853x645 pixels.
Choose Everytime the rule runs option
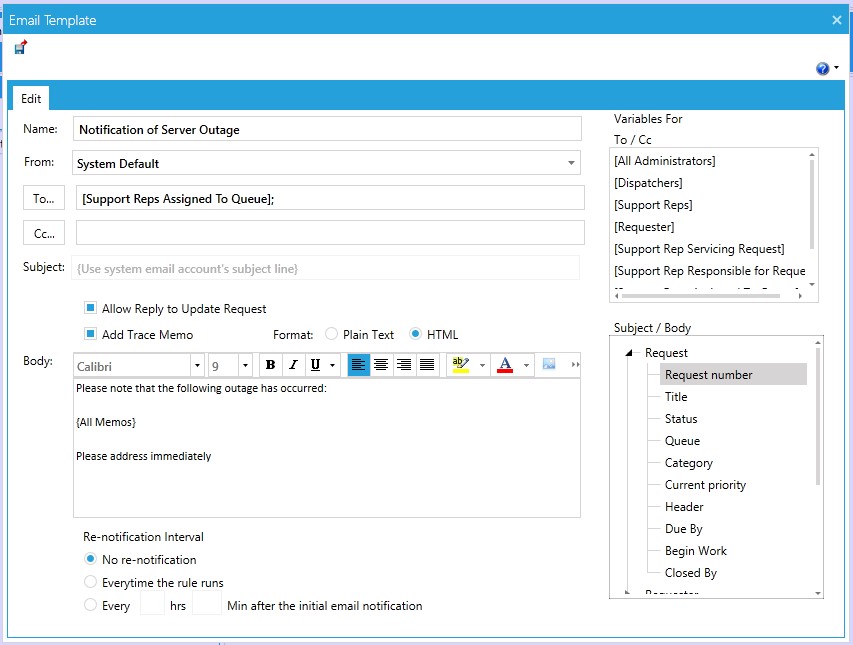point(91,582)
